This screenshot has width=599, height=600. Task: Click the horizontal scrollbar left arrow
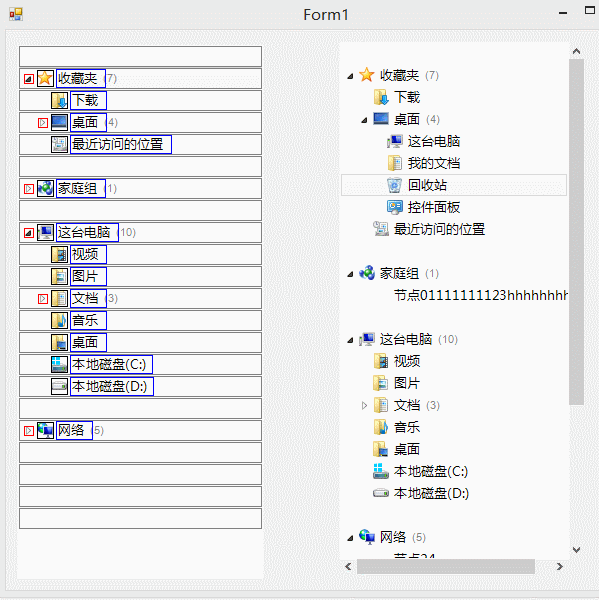click(x=348, y=566)
